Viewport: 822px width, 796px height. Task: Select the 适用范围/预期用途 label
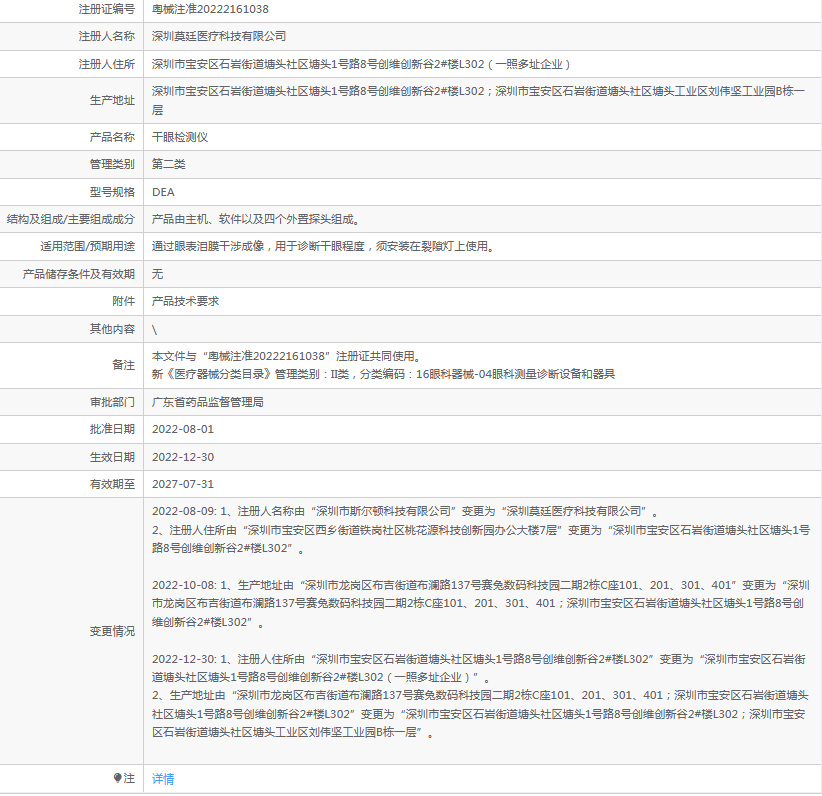(88, 246)
